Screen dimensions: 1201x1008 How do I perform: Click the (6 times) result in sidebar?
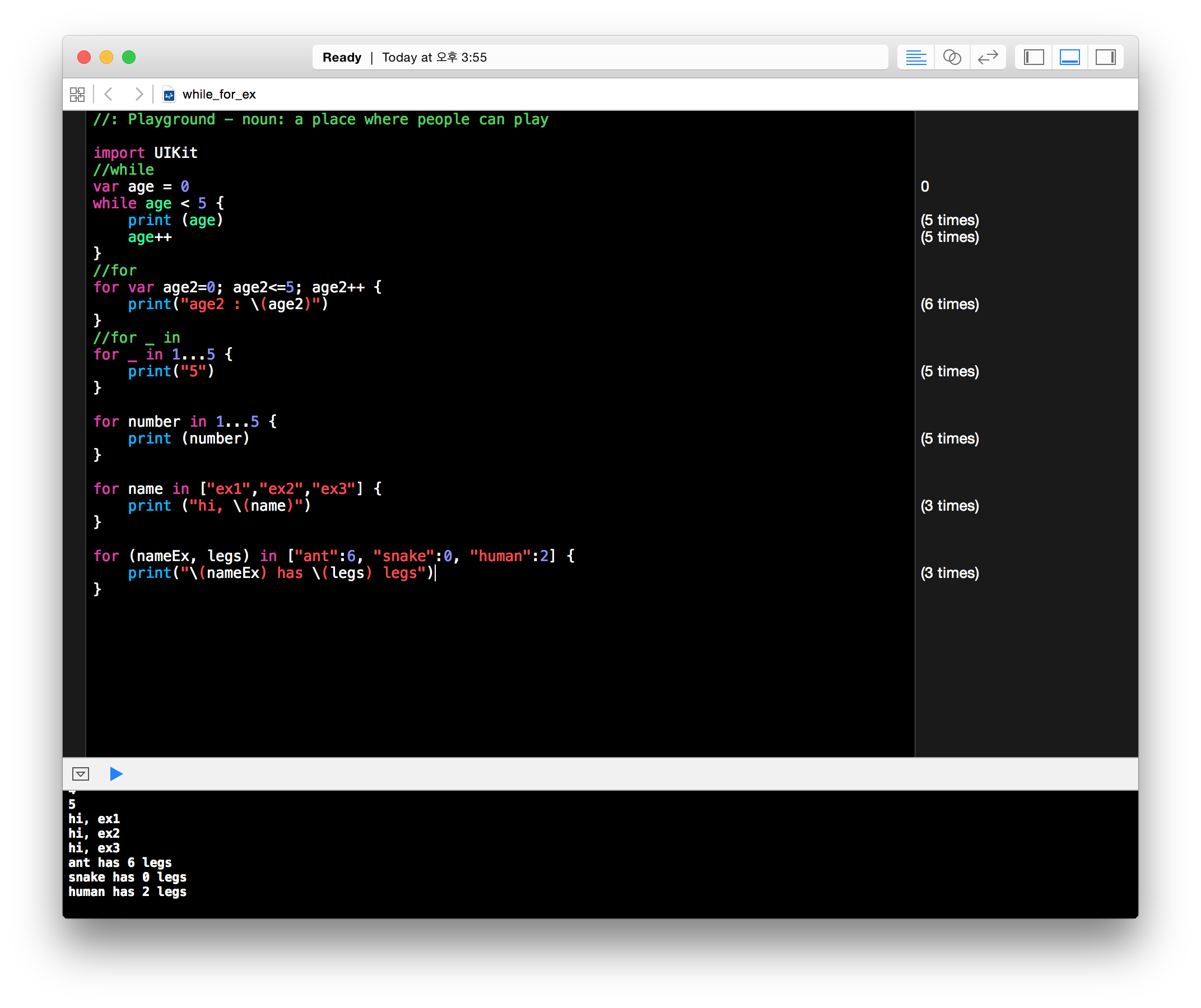(949, 304)
